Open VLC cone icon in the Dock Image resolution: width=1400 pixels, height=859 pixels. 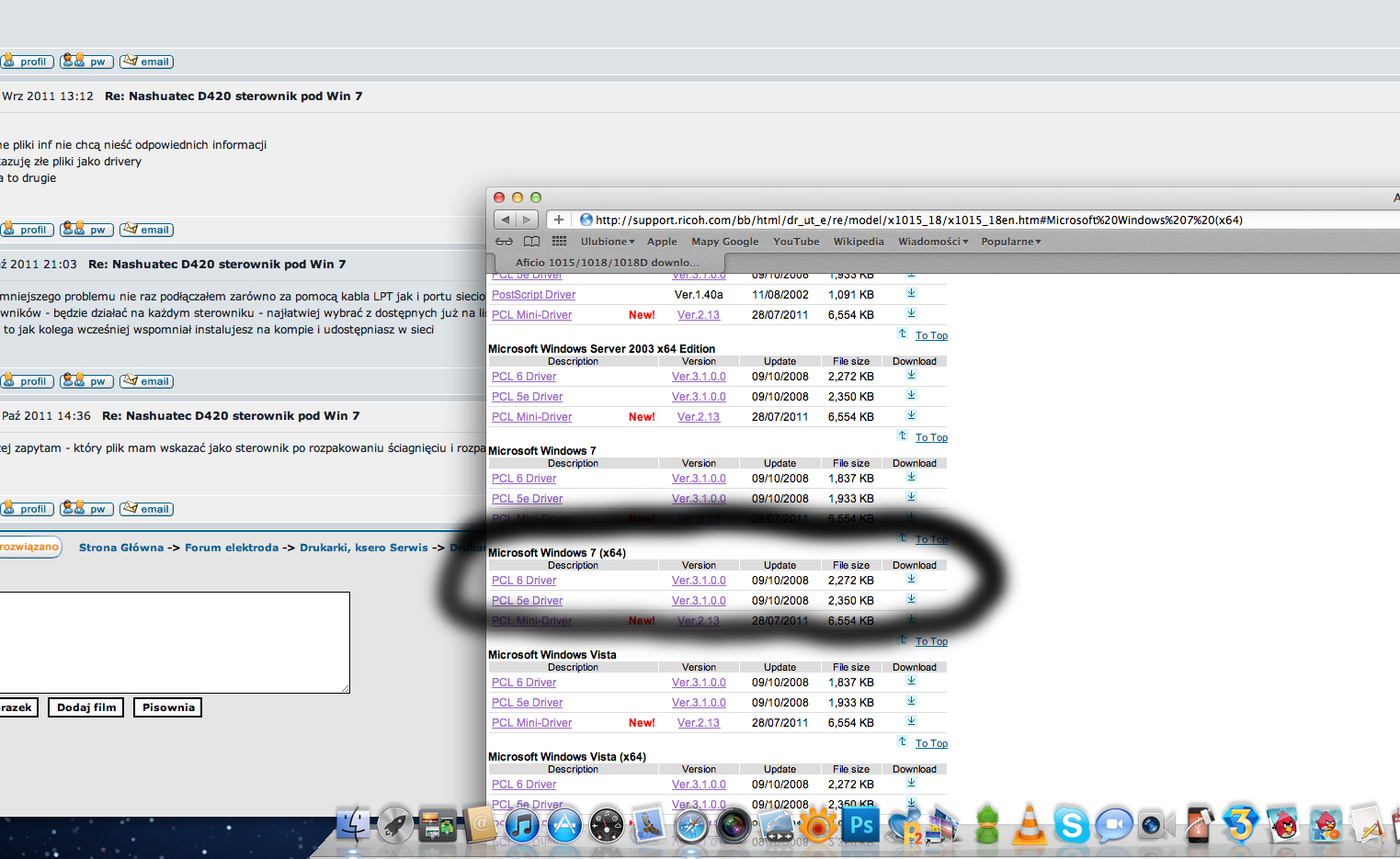(x=1030, y=825)
